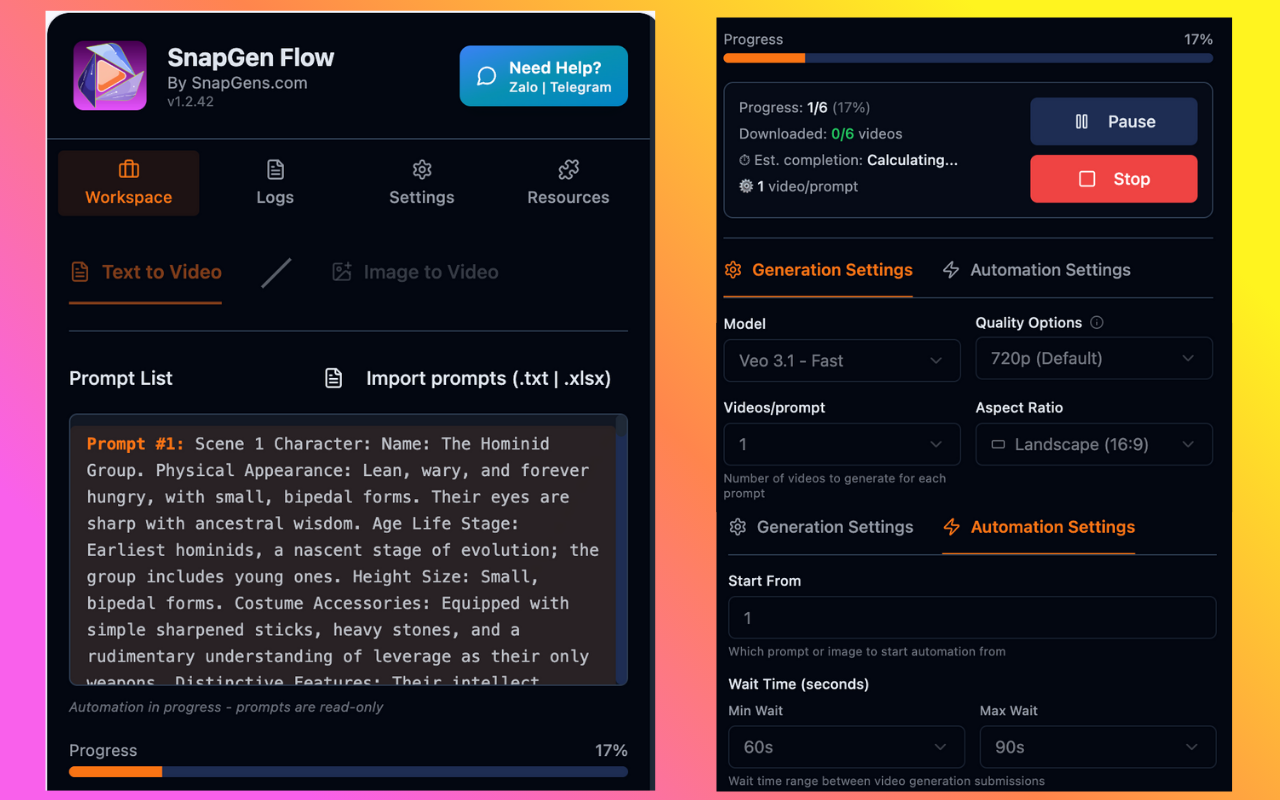
Task: Click the Logs document icon
Action: [x=275, y=169]
